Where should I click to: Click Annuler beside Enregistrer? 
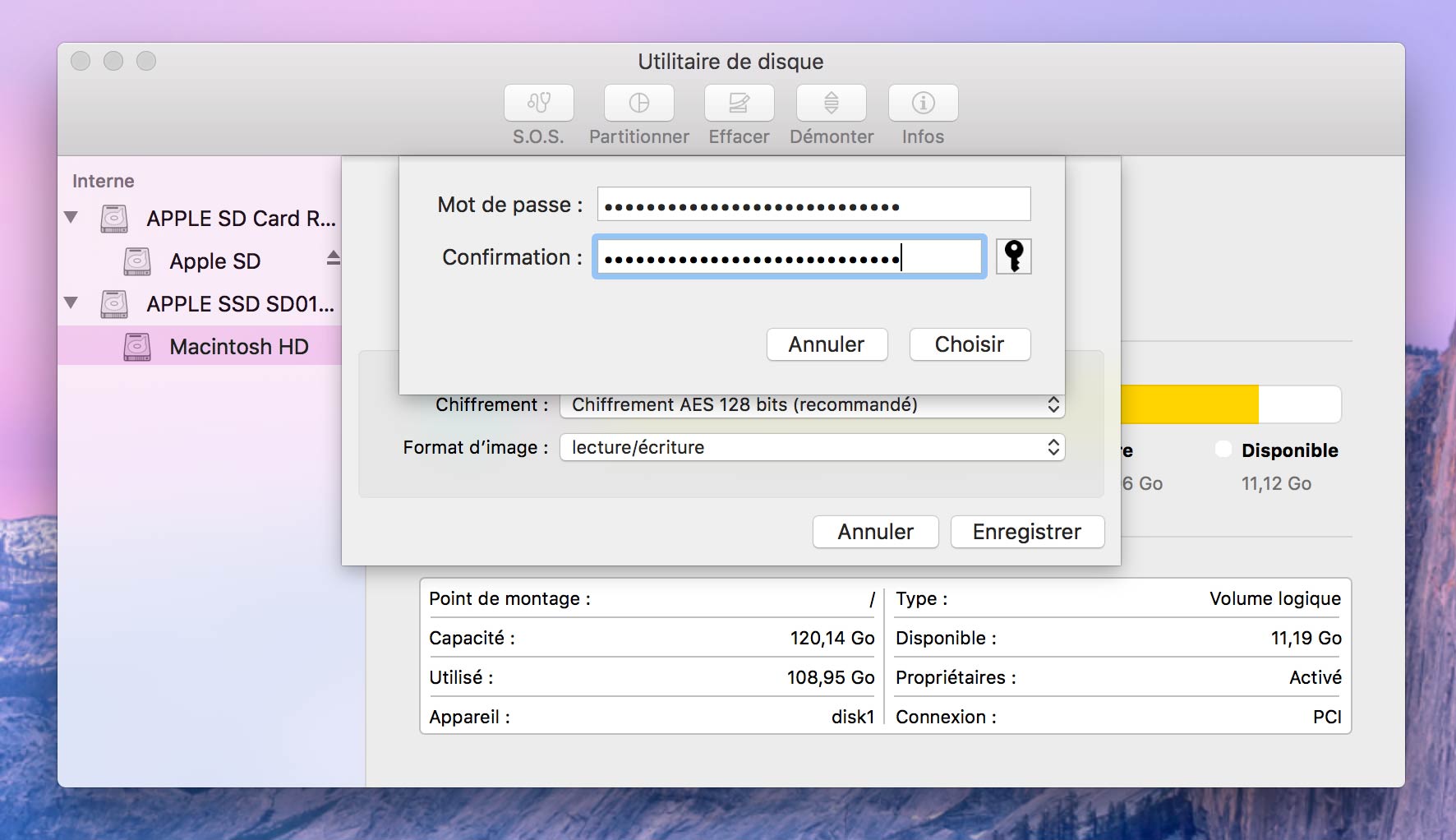[876, 532]
